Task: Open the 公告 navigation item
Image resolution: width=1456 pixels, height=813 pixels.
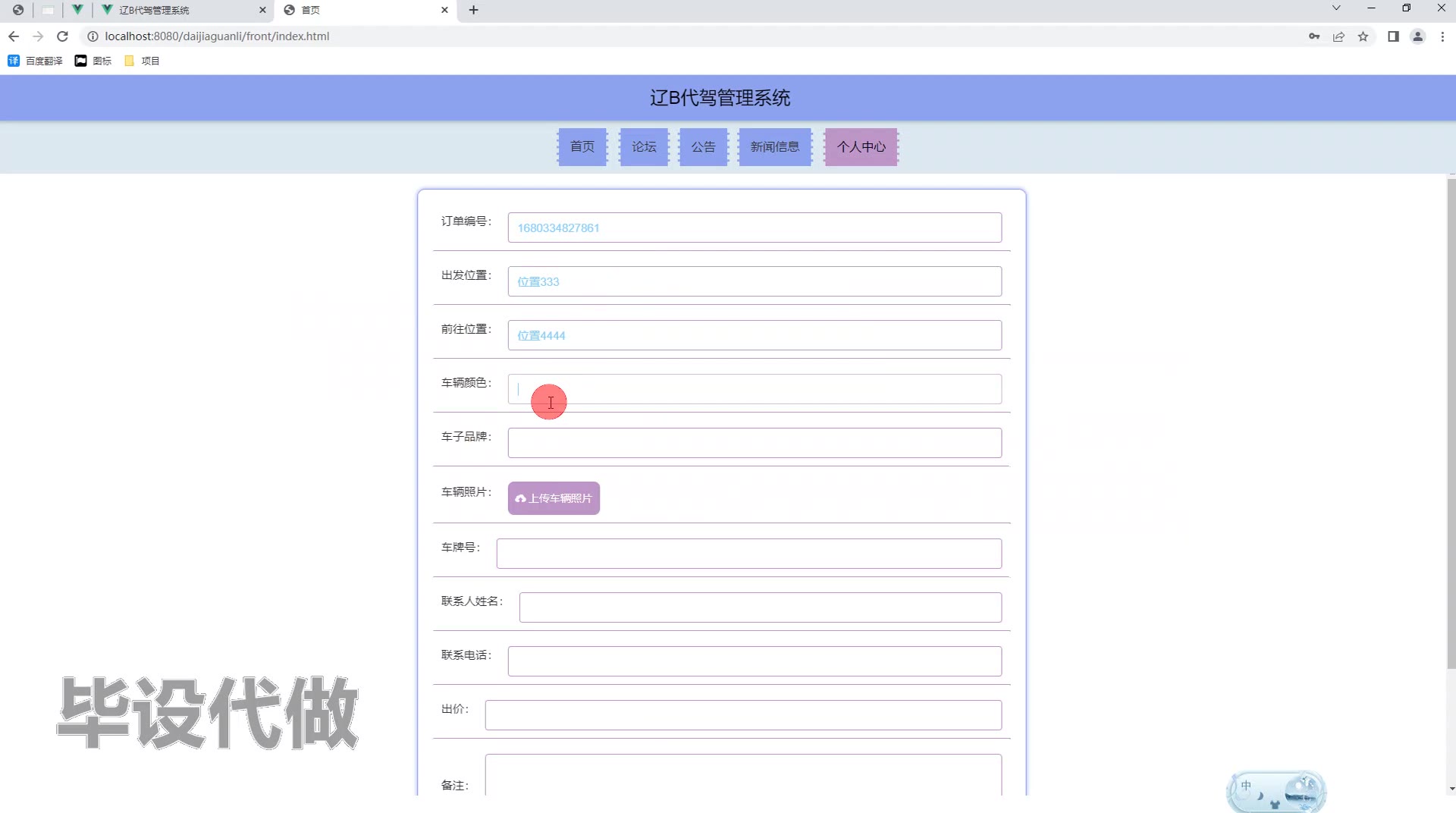Action: pos(703,147)
